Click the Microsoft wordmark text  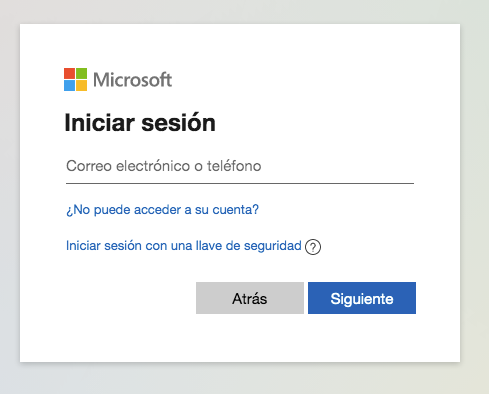pyautogui.click(x=132, y=80)
